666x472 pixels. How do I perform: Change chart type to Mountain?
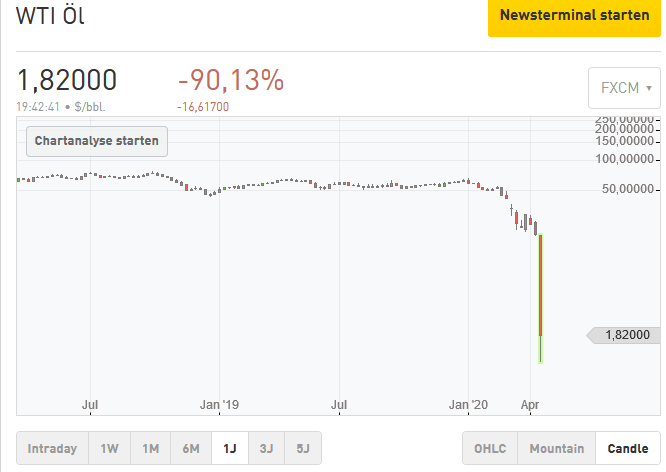pyautogui.click(x=556, y=448)
